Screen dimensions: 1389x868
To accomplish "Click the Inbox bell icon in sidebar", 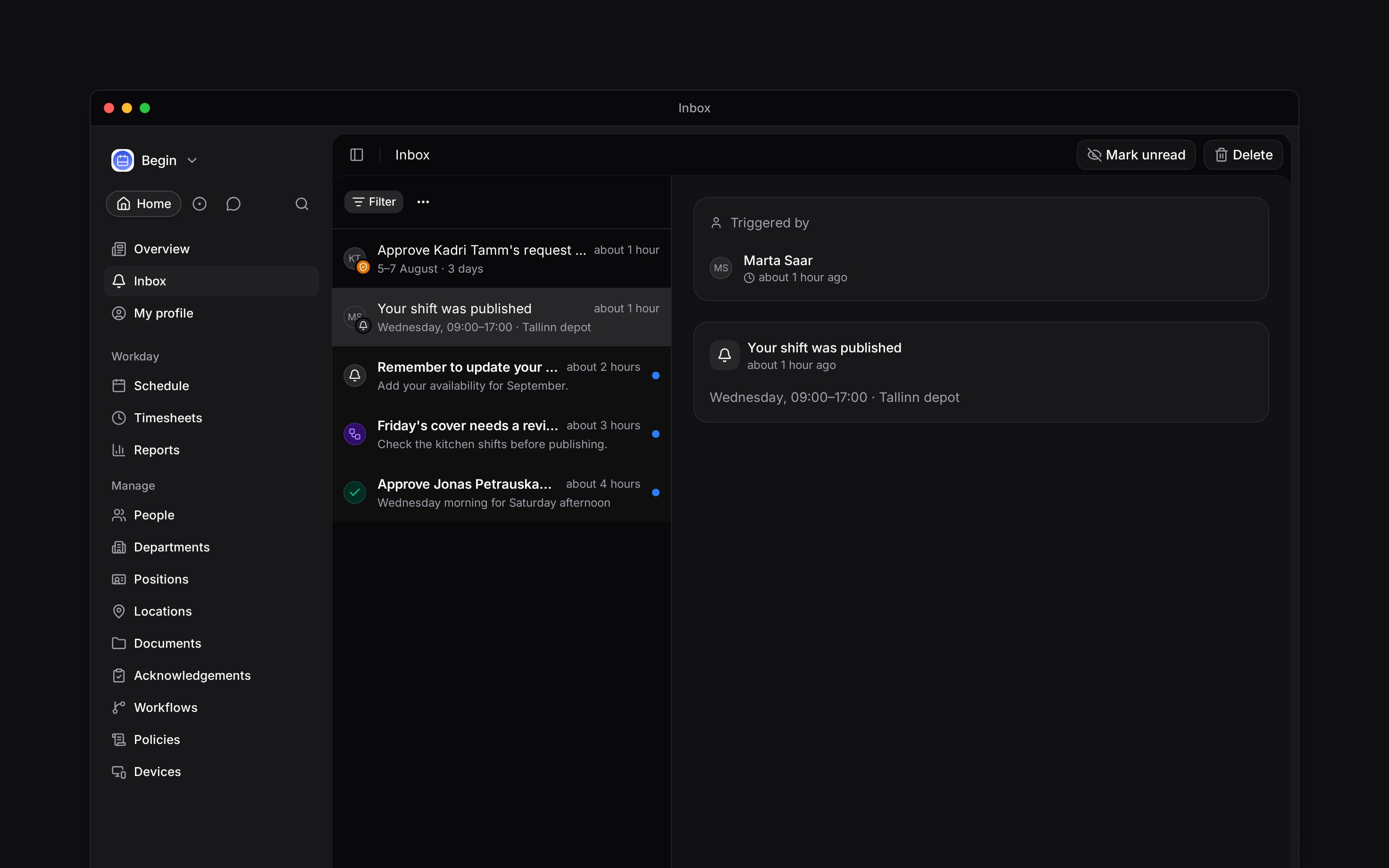I will click(x=119, y=281).
